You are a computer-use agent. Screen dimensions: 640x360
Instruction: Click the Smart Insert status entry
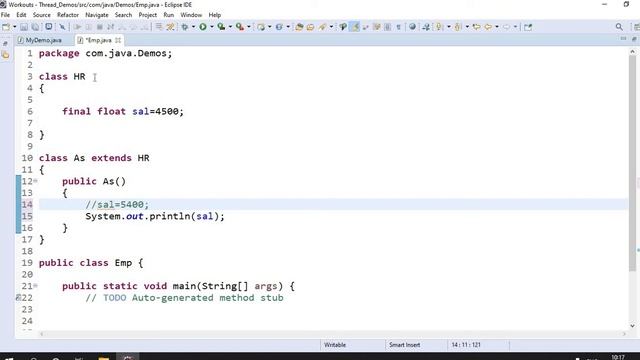pos(404,345)
